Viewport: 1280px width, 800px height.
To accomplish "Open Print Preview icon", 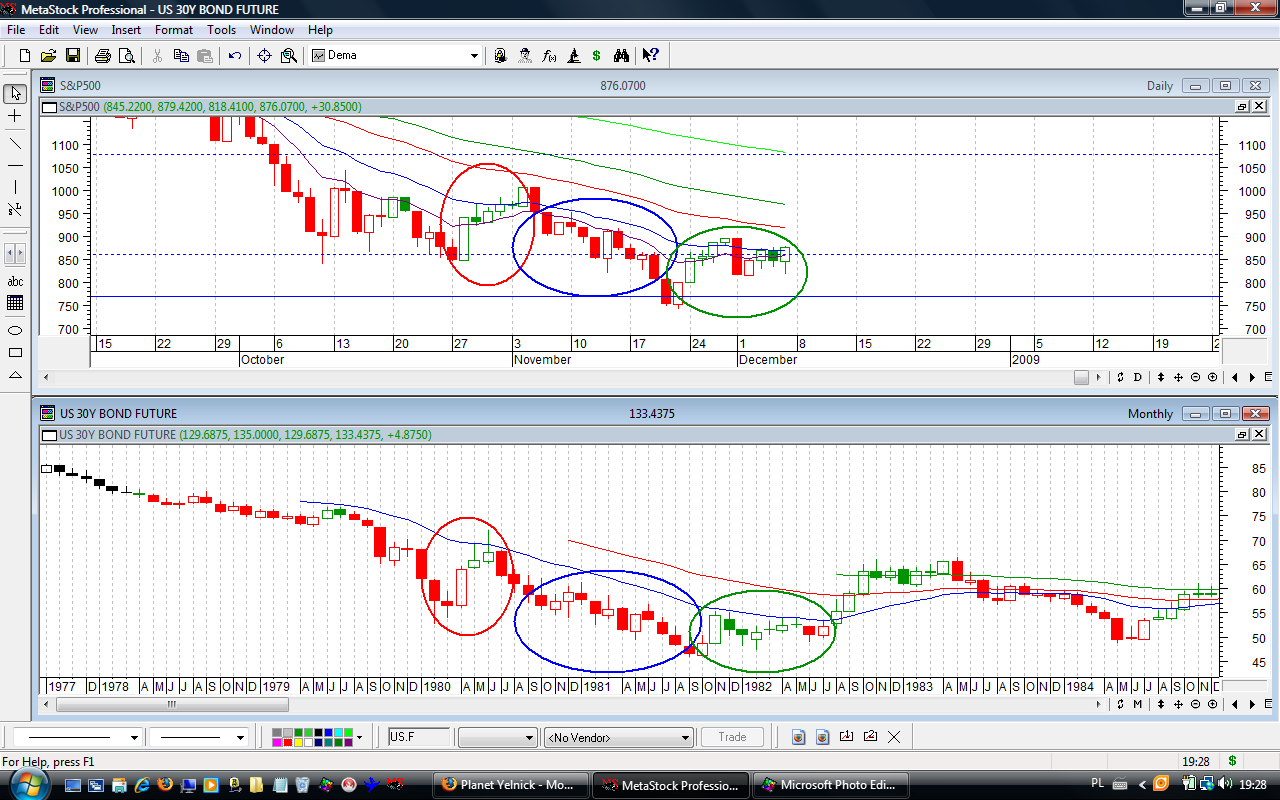I will [x=125, y=56].
